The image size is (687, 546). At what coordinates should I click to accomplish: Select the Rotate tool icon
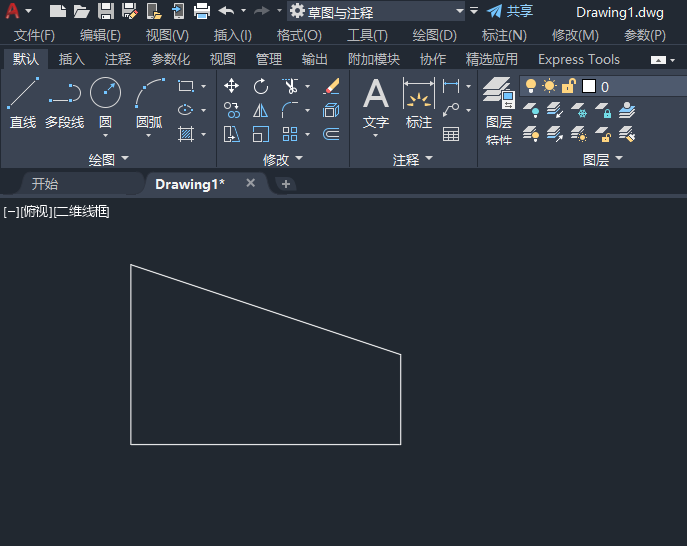click(x=261, y=86)
